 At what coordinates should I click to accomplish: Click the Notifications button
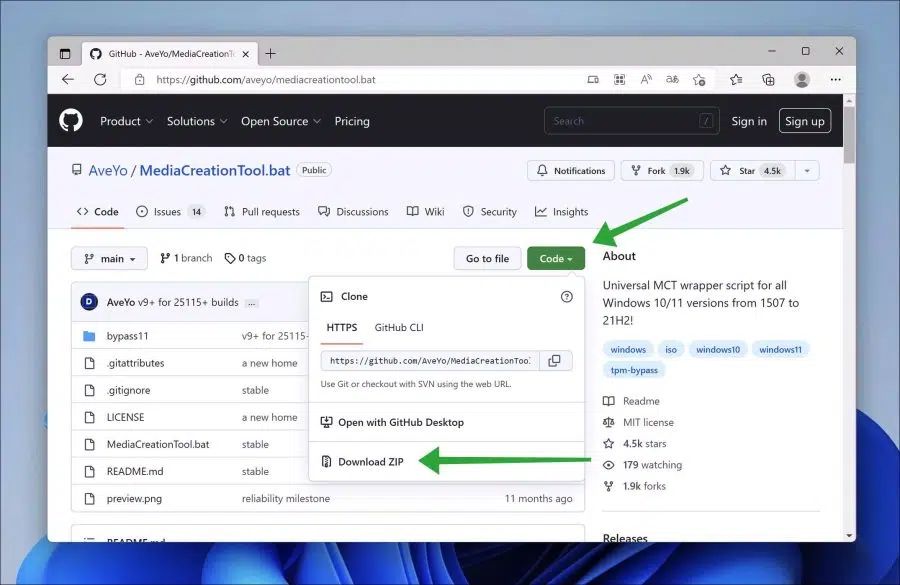571,171
